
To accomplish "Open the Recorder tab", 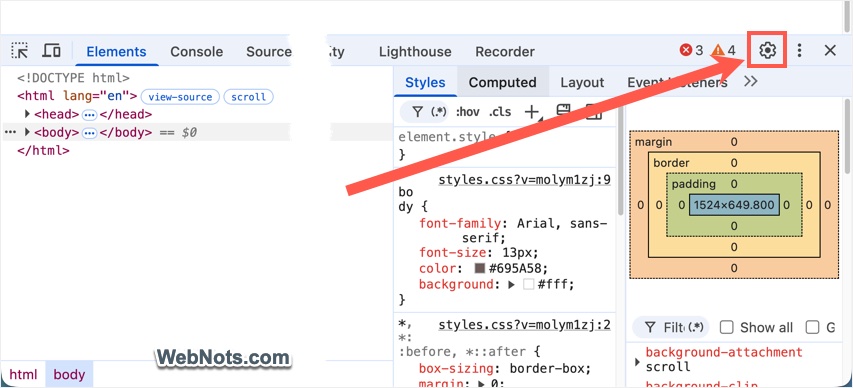I will (x=505, y=52).
